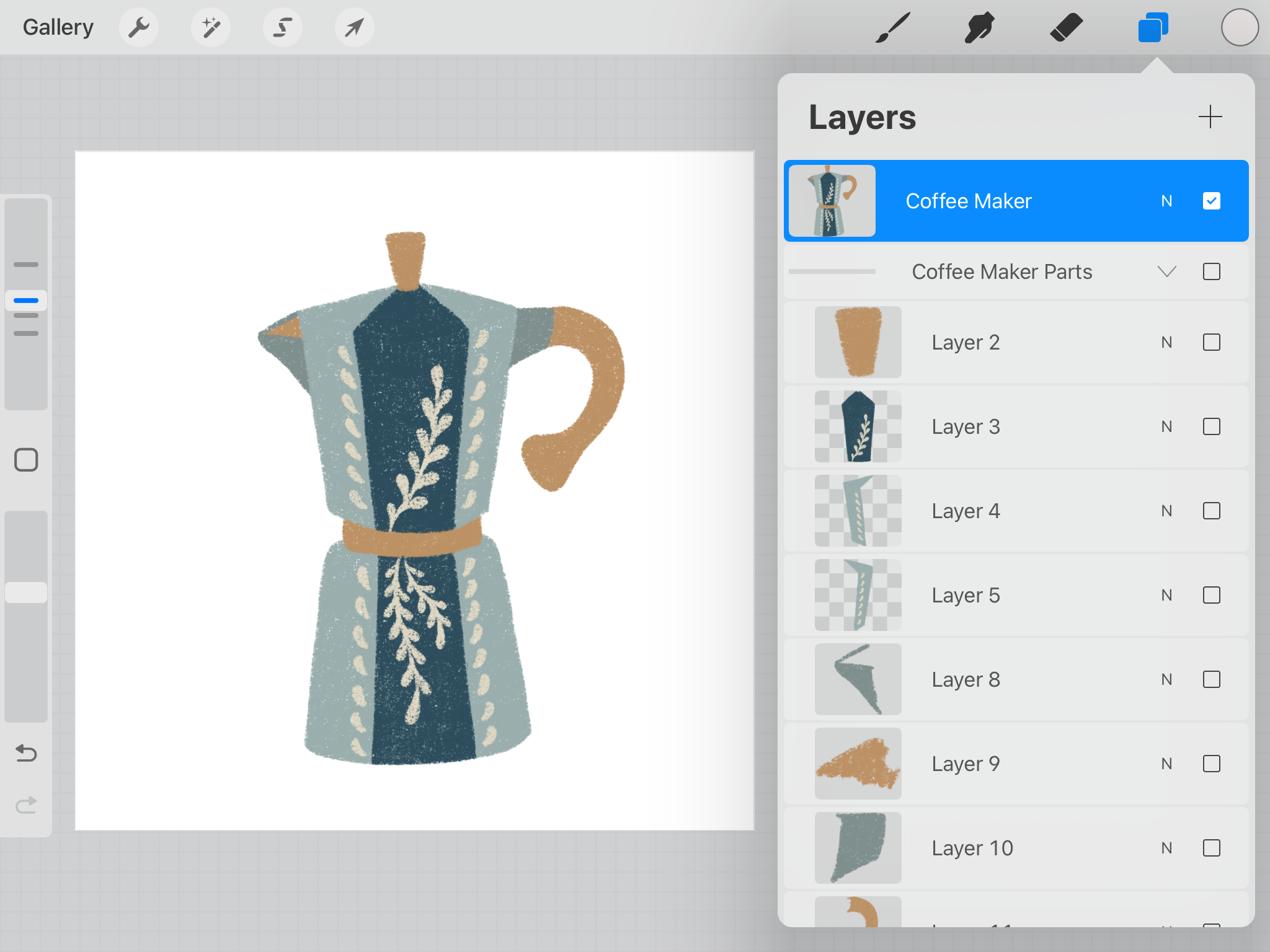Add a new layer with plus

(x=1210, y=117)
